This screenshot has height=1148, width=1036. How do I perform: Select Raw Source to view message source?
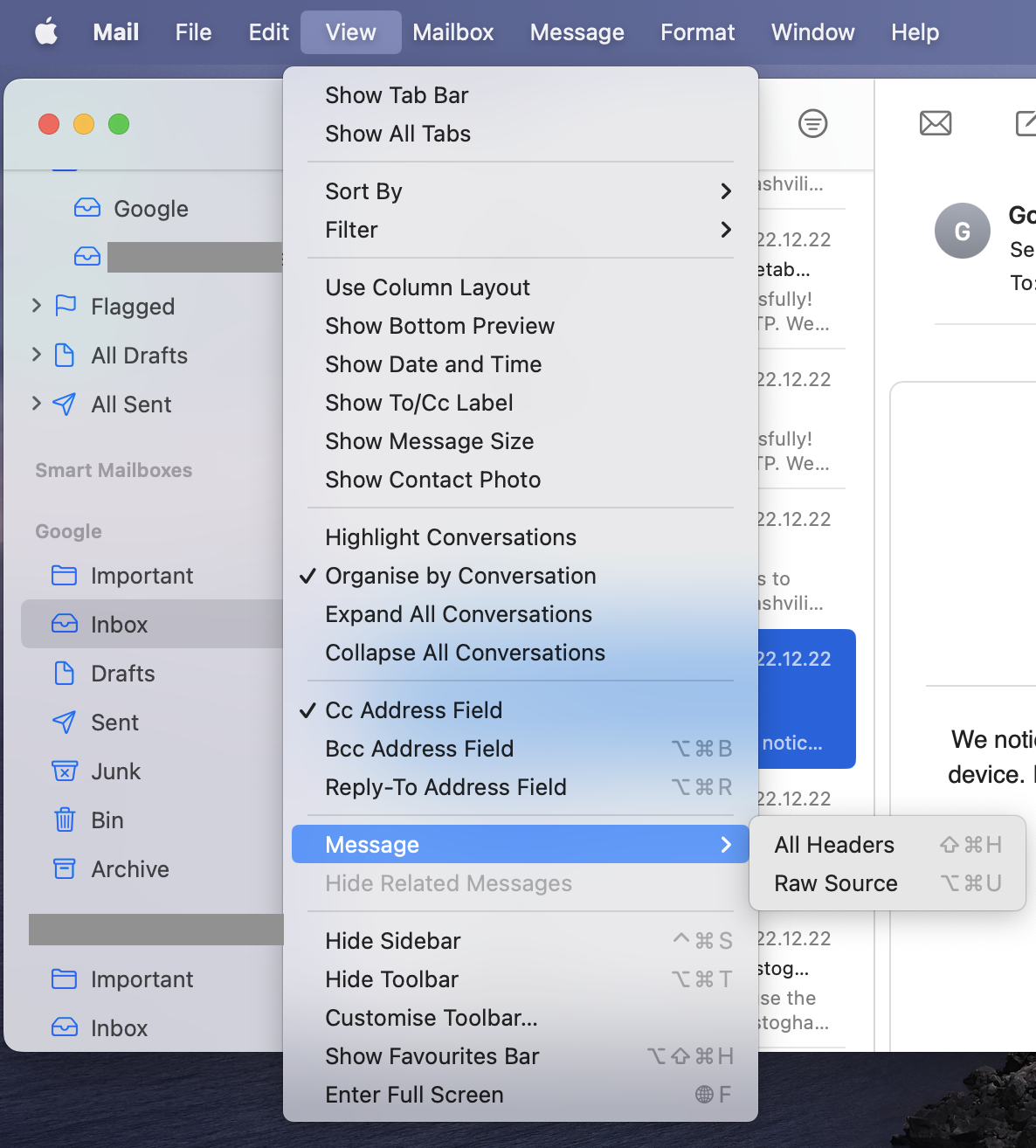(836, 883)
